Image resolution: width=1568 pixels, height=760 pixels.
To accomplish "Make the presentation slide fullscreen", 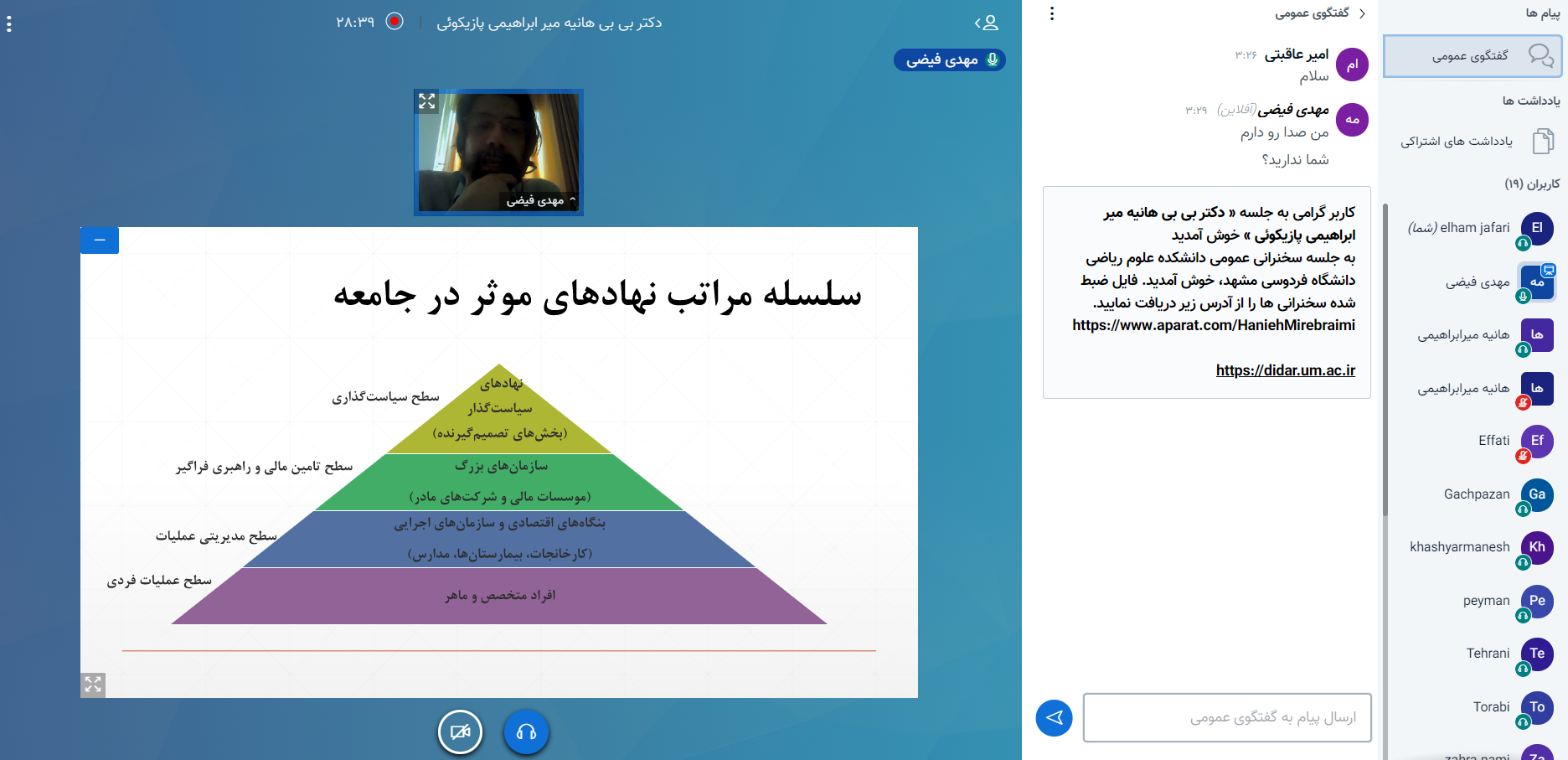I will point(93,685).
